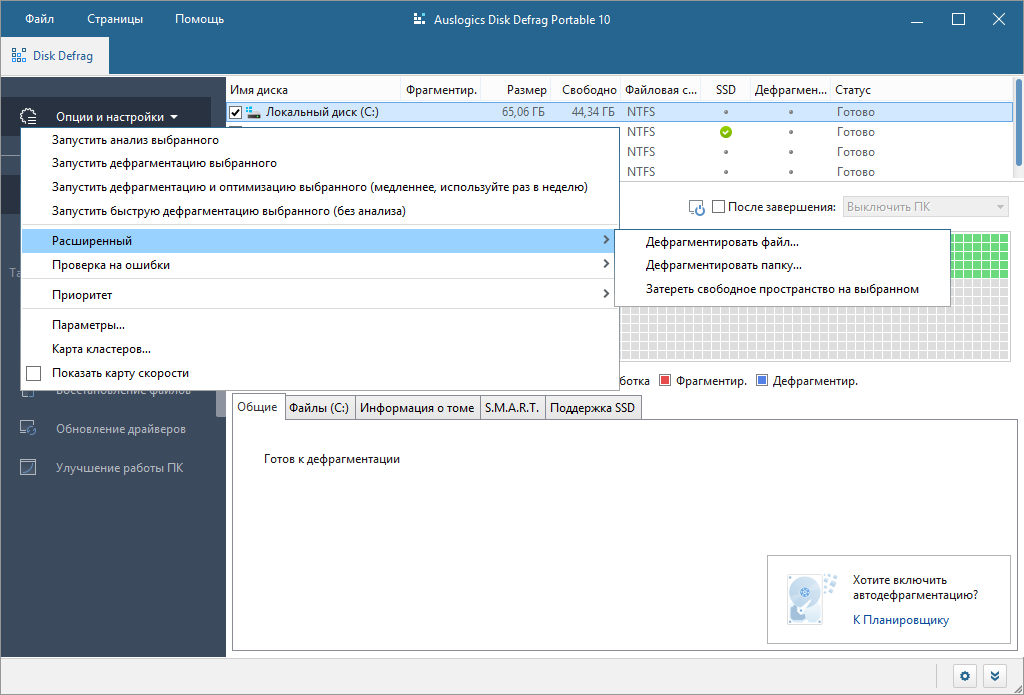The image size is (1024, 695).
Task: Toggle Показать карту скорости checkbox
Action: click(x=33, y=374)
